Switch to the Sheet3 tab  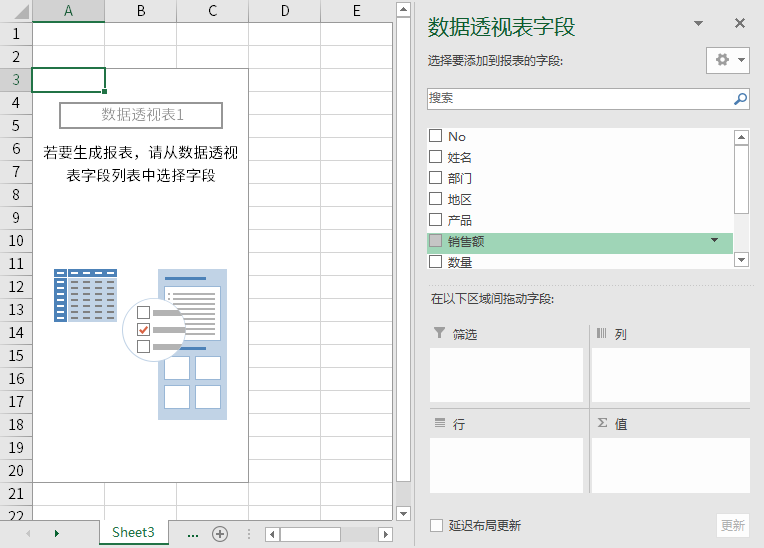(x=133, y=532)
